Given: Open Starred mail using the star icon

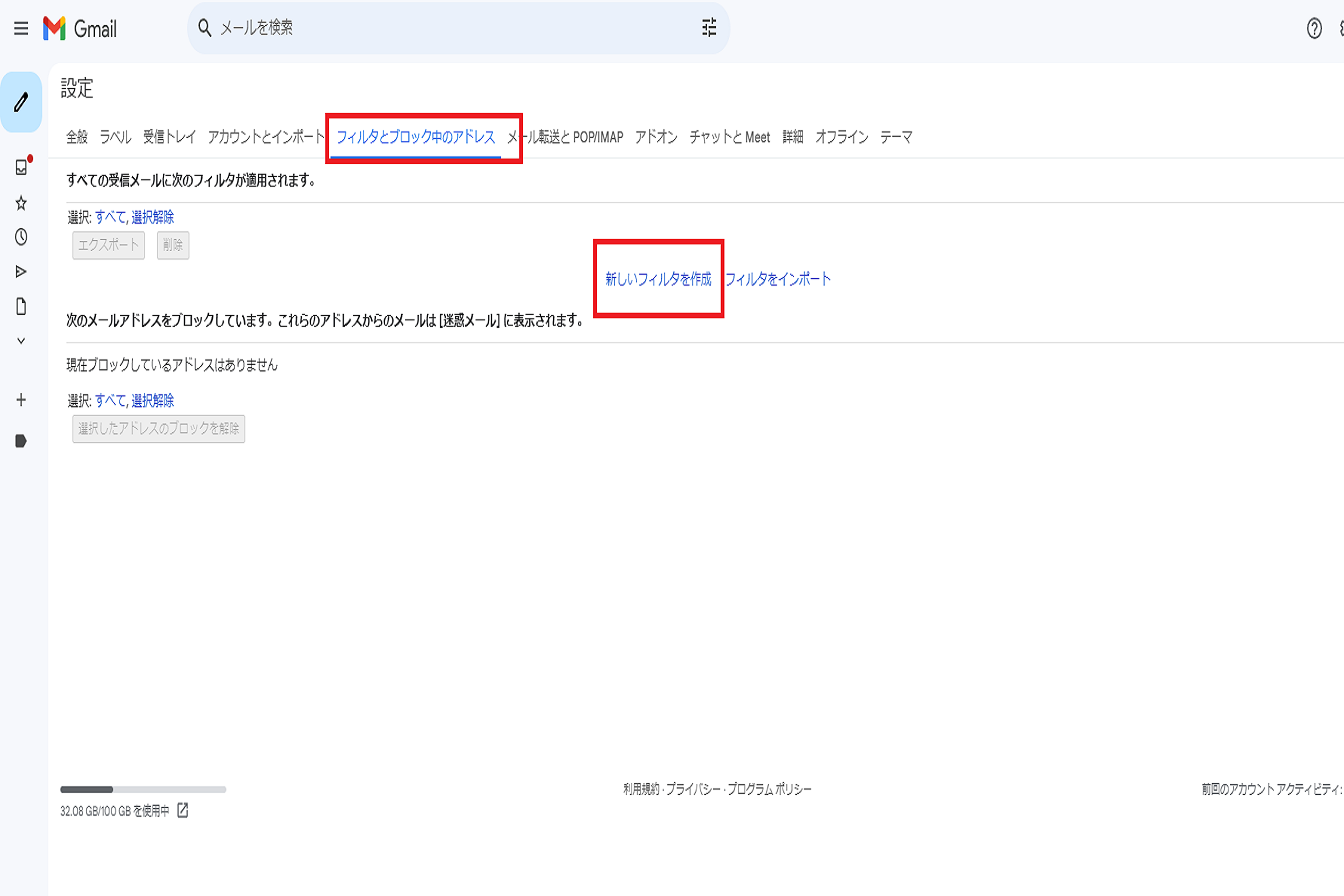Looking at the screenshot, I should click(21, 204).
